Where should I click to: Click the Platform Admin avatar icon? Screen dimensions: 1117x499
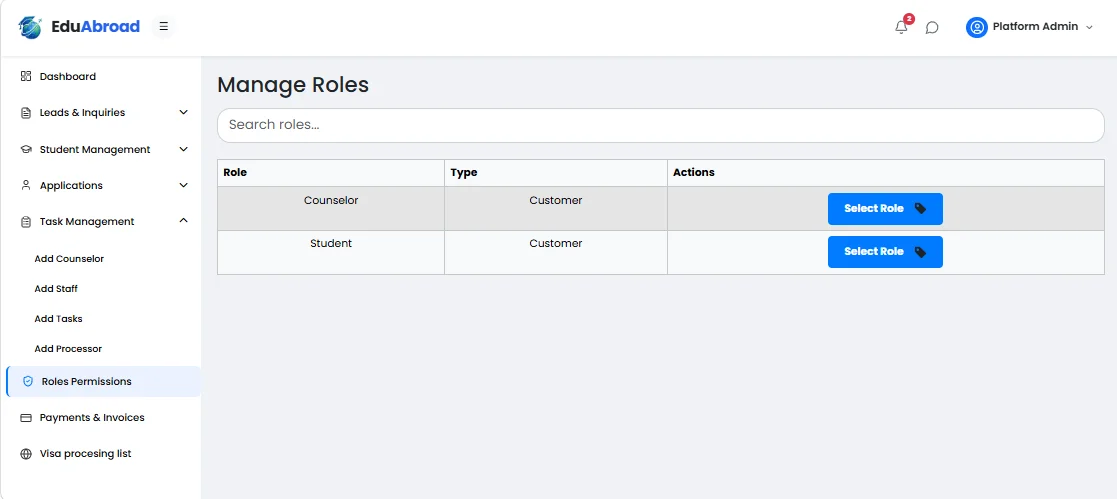tap(977, 27)
